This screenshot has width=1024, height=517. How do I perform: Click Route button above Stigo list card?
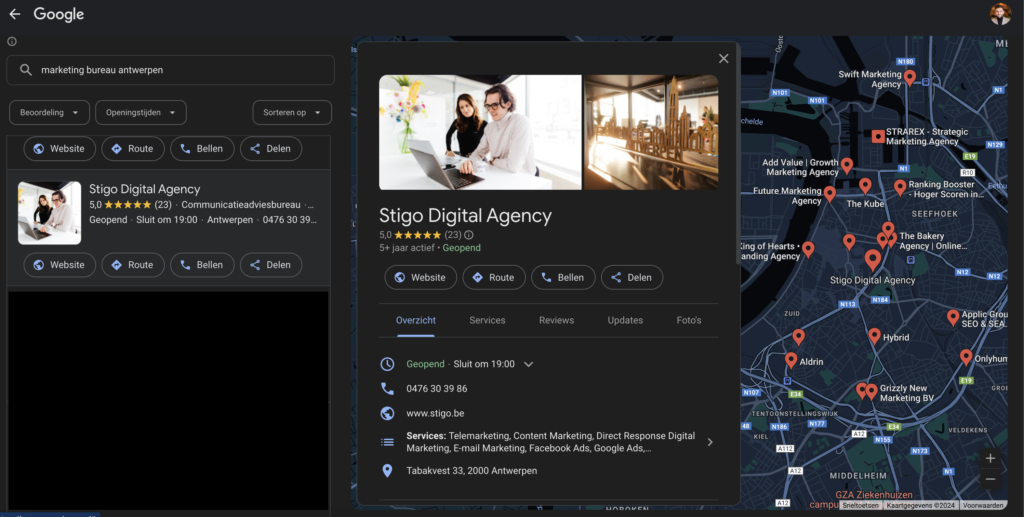point(133,149)
